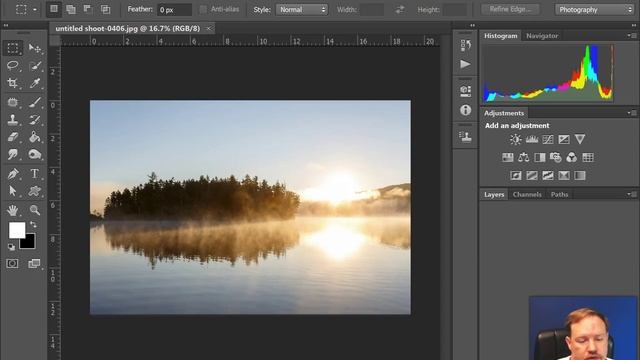Screen dimensions: 640x360
Task: Open the Layers panel flyout menu
Action: pos(632,195)
